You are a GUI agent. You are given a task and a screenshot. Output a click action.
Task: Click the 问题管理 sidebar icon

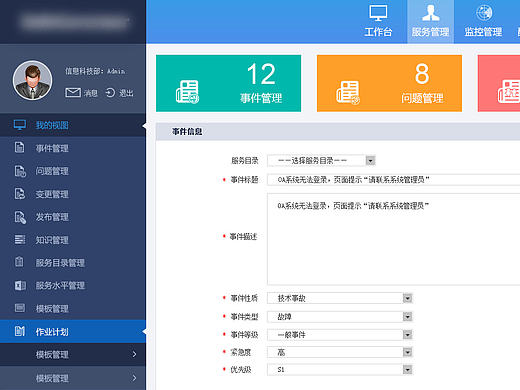coord(20,171)
